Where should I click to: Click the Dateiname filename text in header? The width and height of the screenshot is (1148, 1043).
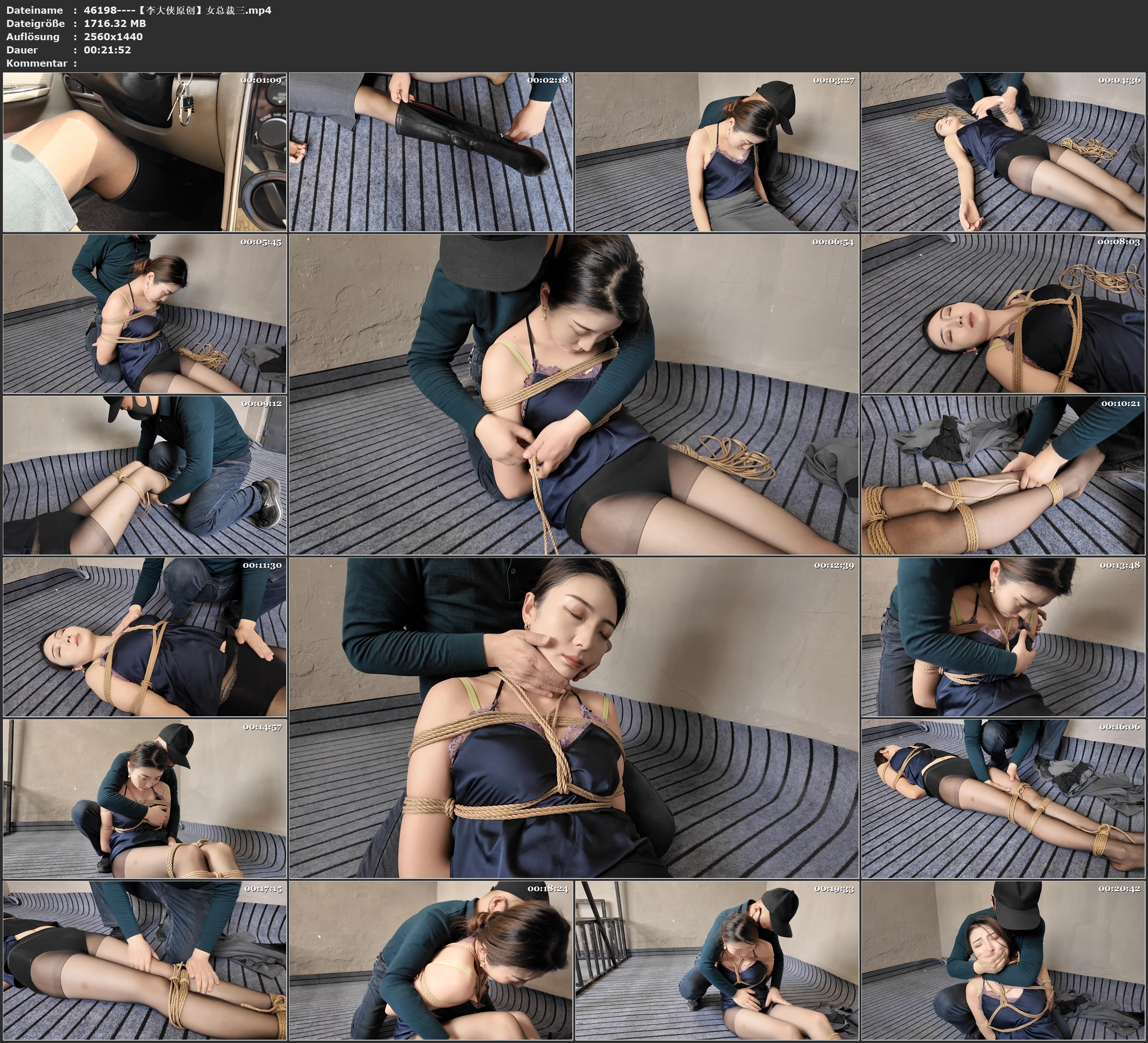[x=177, y=9]
